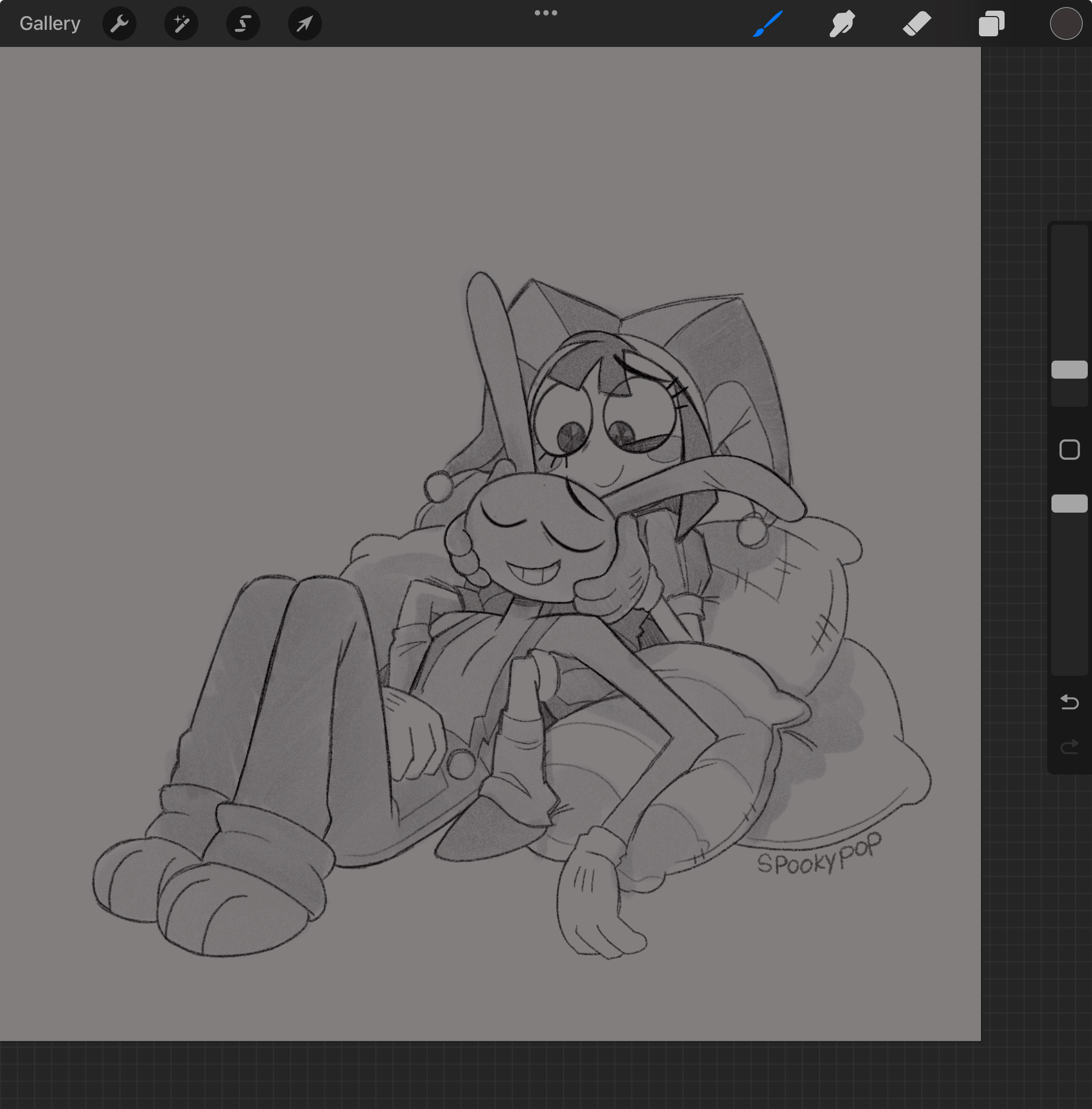Open the three-dot menu at top
Viewport: 1092px width, 1109px height.
point(546,13)
